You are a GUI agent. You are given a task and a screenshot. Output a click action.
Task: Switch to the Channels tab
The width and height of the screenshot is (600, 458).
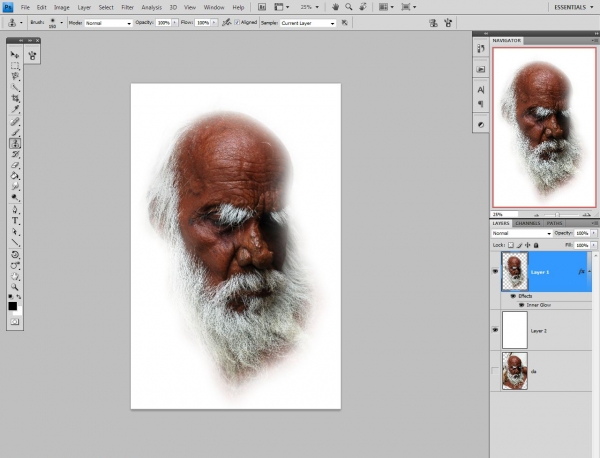(x=528, y=223)
